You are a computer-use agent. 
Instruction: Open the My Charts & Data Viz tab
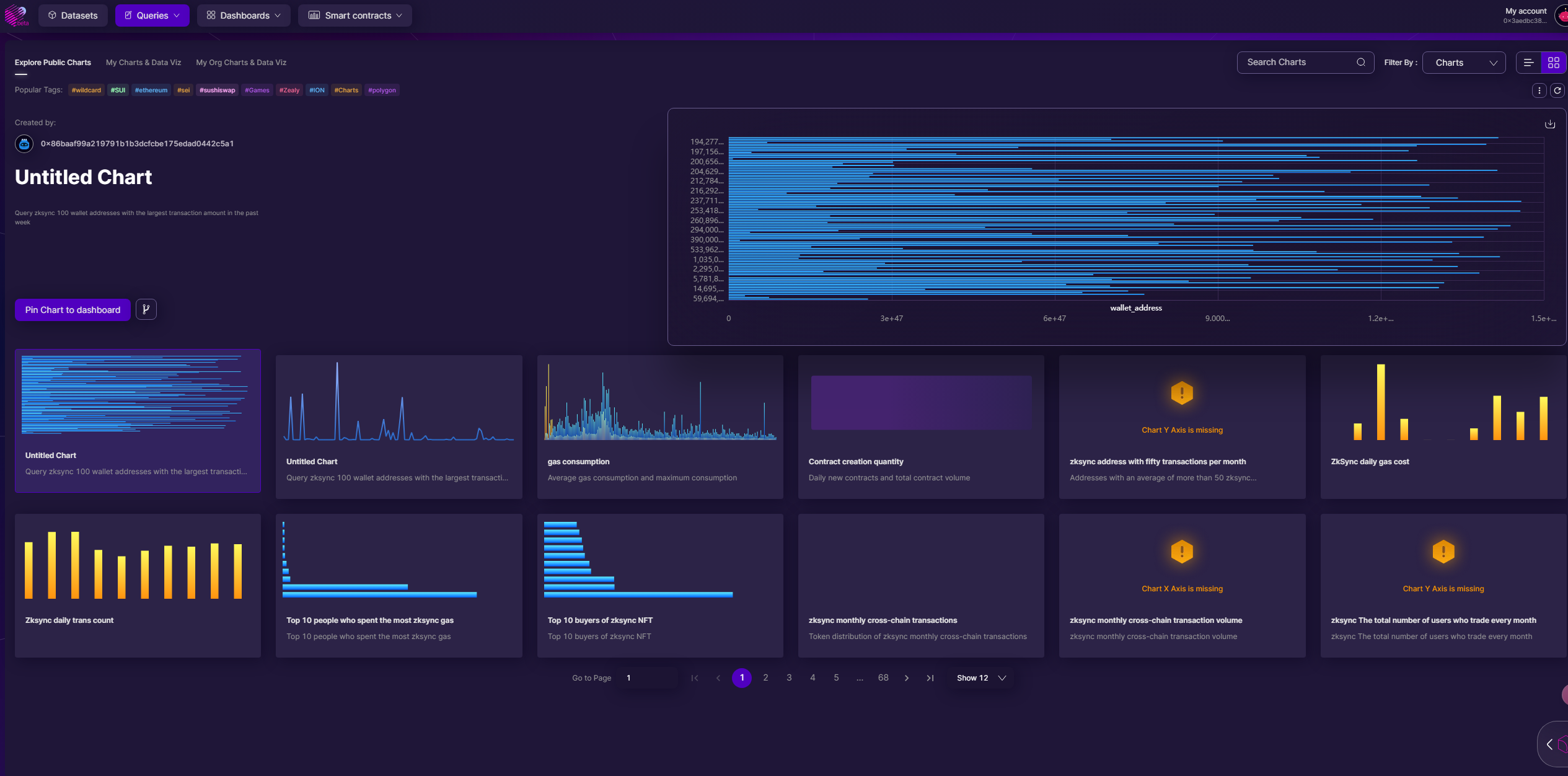(143, 63)
